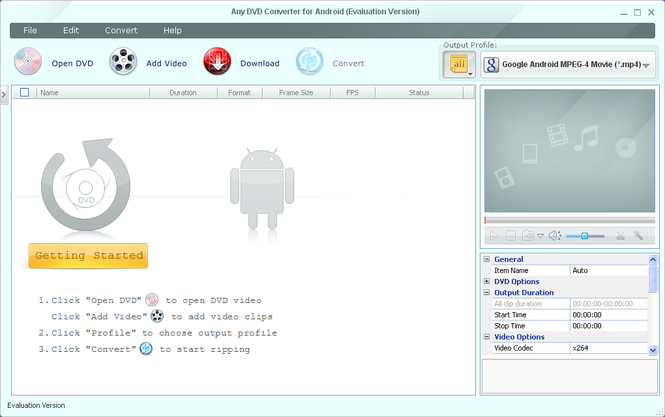Adjust the volume slider handle
This screenshot has height=417, width=665.
click(584, 236)
